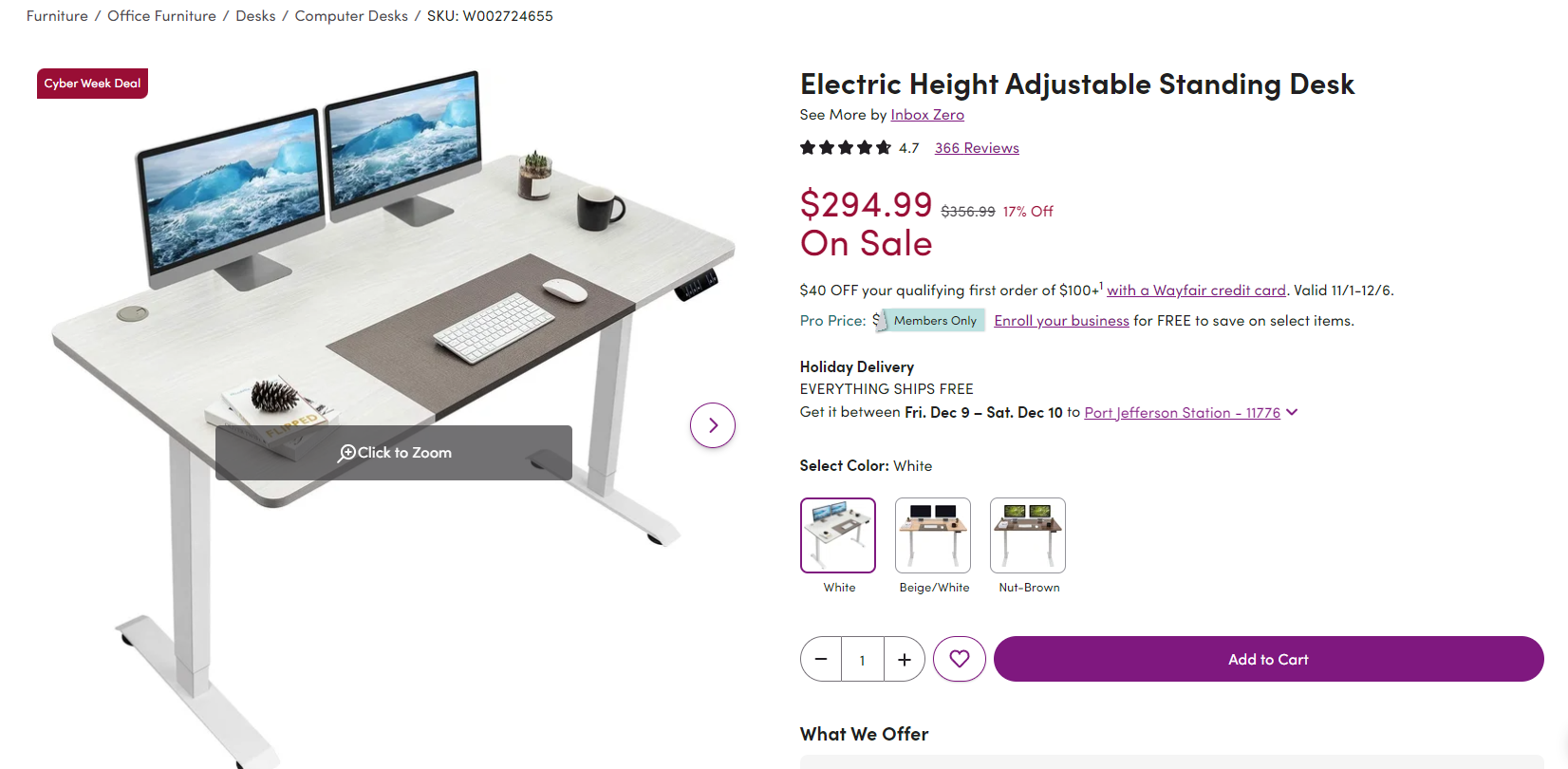Click the Cyber Week Deal badge
This screenshot has width=1568, height=769.
pyautogui.click(x=92, y=84)
